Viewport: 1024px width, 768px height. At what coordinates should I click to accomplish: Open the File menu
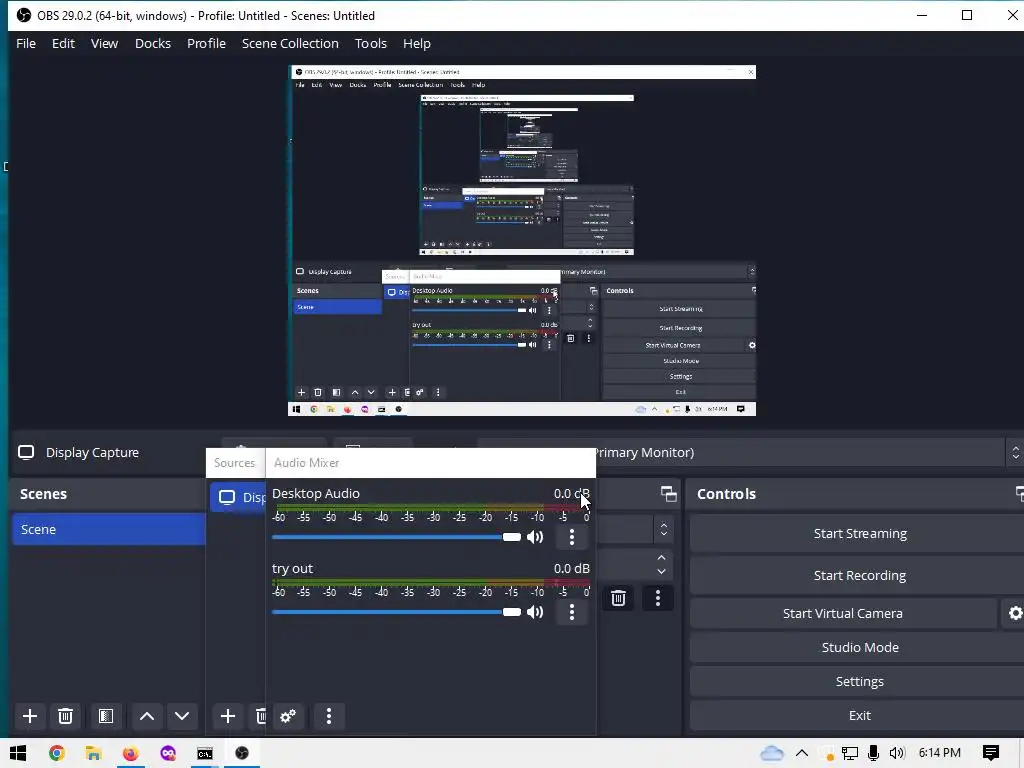click(x=26, y=43)
